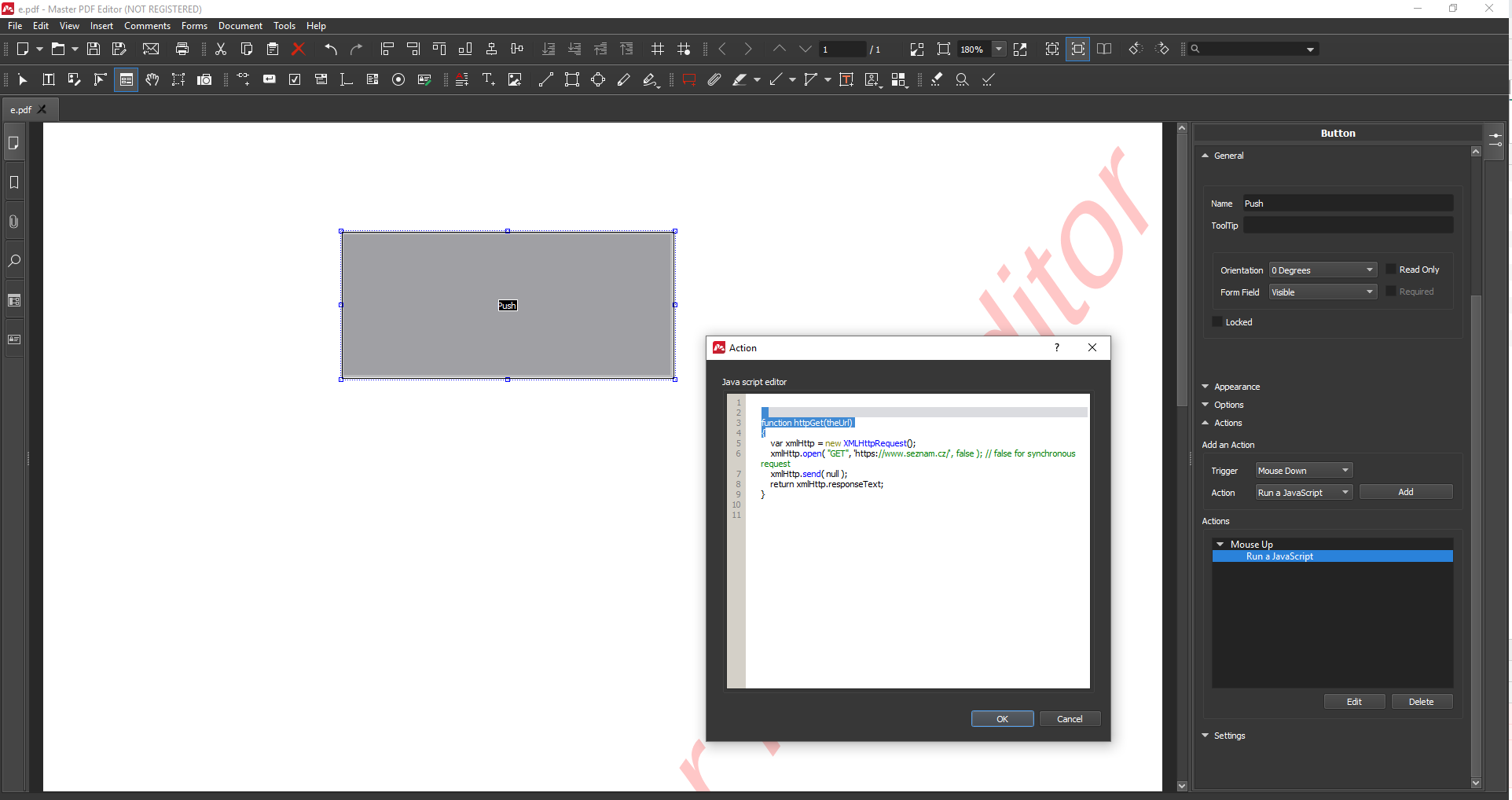Open the Bookmarks sidebar panel
This screenshot has height=800, width=1512.
point(14,182)
